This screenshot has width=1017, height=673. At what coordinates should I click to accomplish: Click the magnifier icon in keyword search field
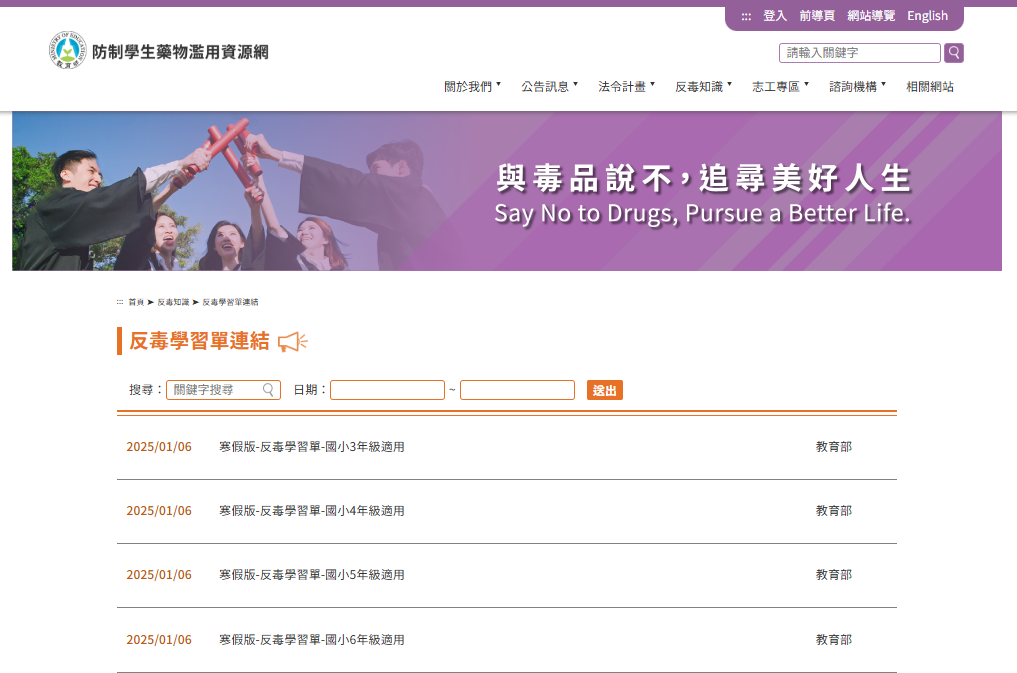pyautogui.click(x=268, y=390)
